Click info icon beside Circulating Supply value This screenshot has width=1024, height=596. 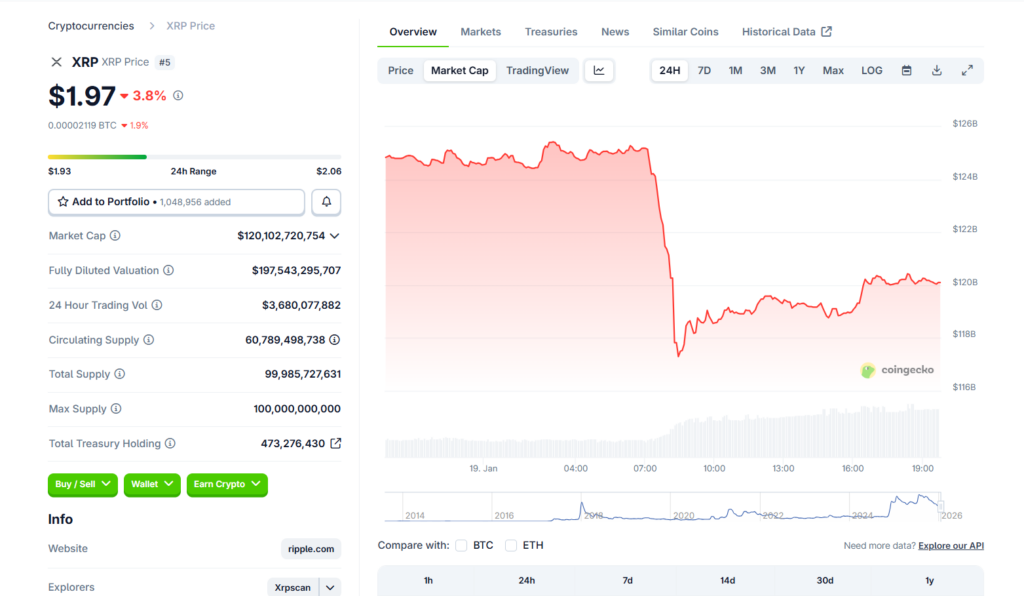click(x=335, y=340)
